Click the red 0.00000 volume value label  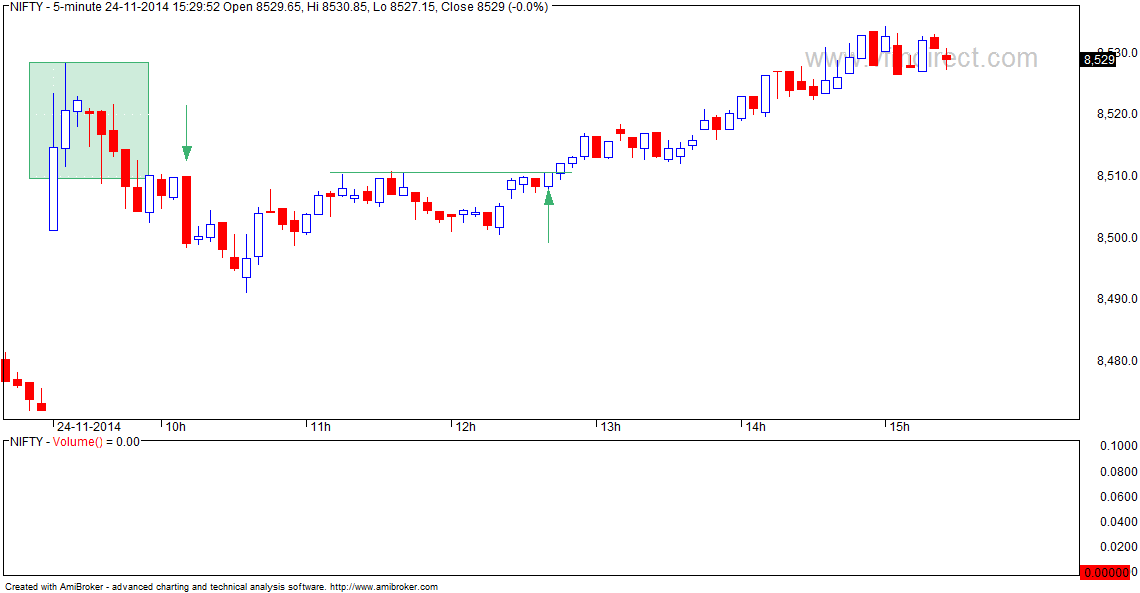(x=1105, y=573)
